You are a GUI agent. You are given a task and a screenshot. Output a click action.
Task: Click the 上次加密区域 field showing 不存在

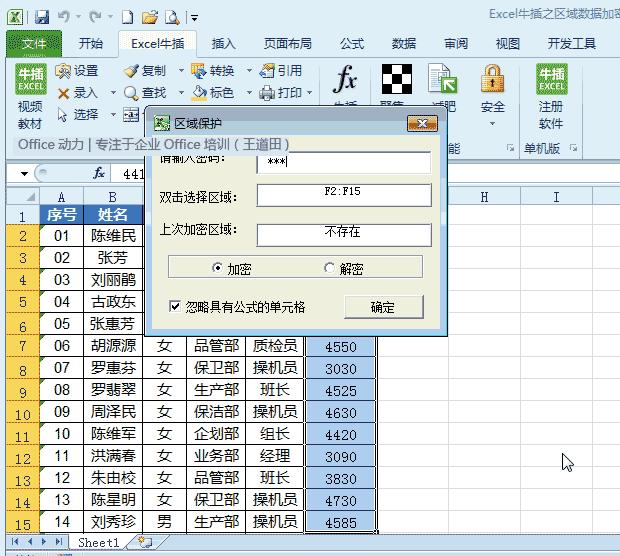click(344, 235)
